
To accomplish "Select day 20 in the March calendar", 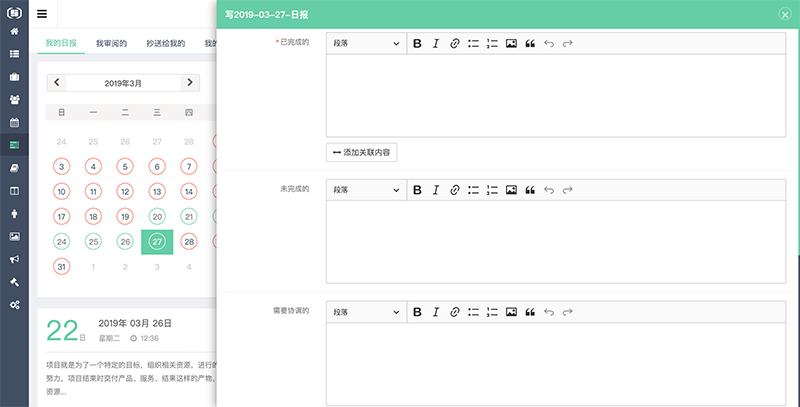I will coord(157,216).
